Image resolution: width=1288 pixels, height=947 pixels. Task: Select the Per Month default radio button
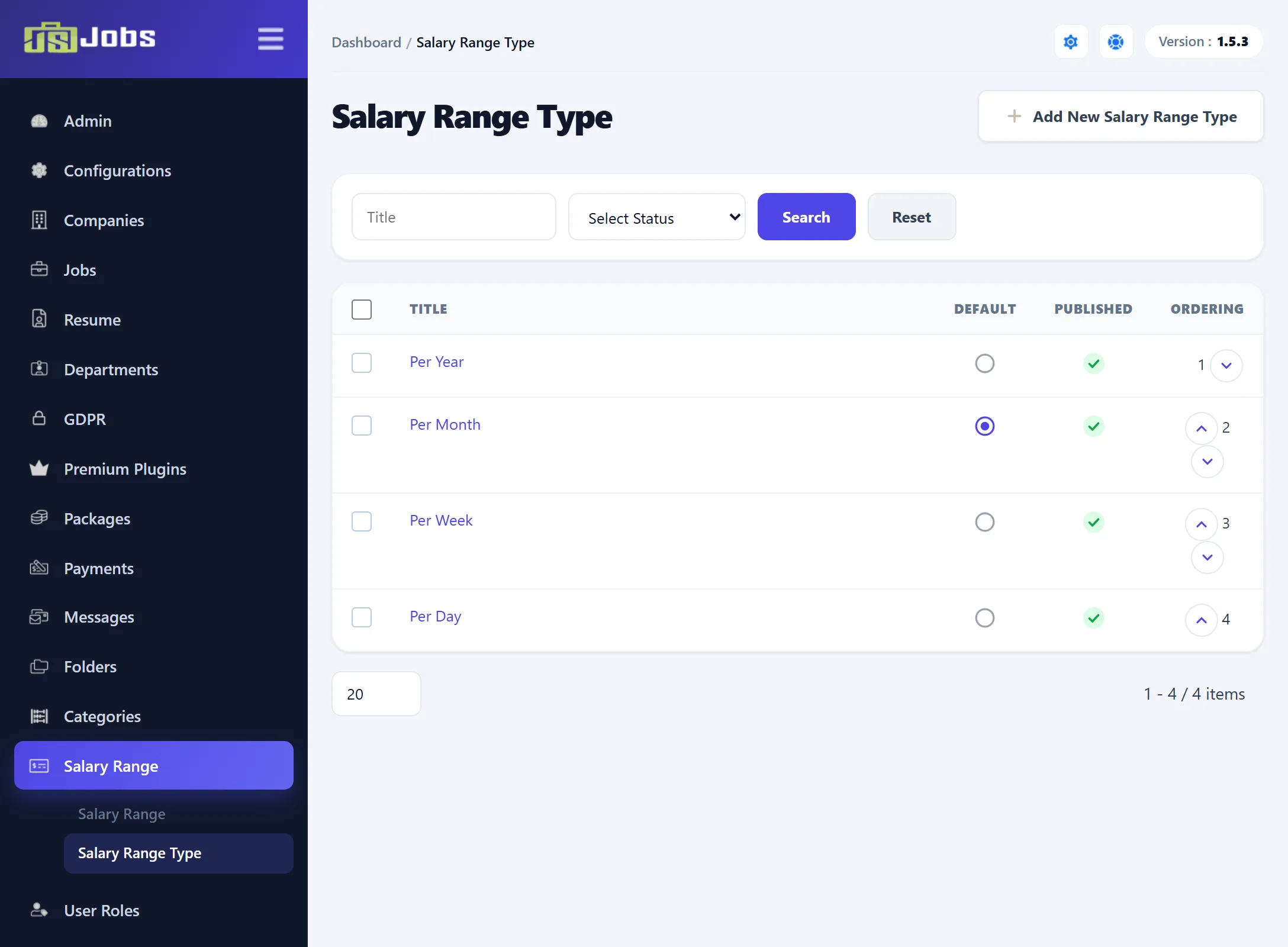click(985, 426)
